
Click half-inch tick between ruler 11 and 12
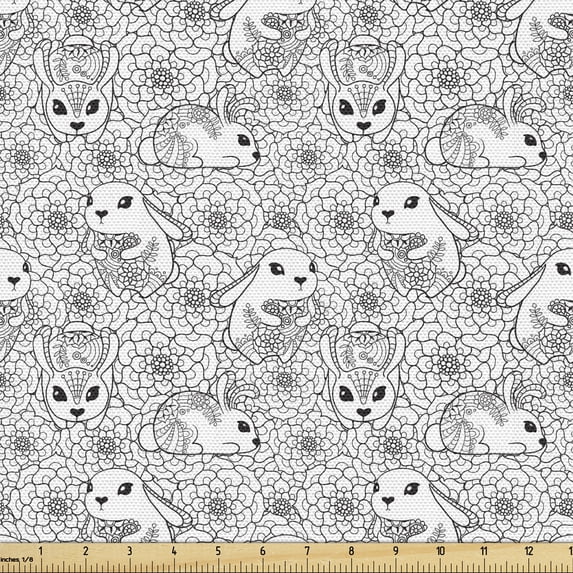(x=506, y=566)
